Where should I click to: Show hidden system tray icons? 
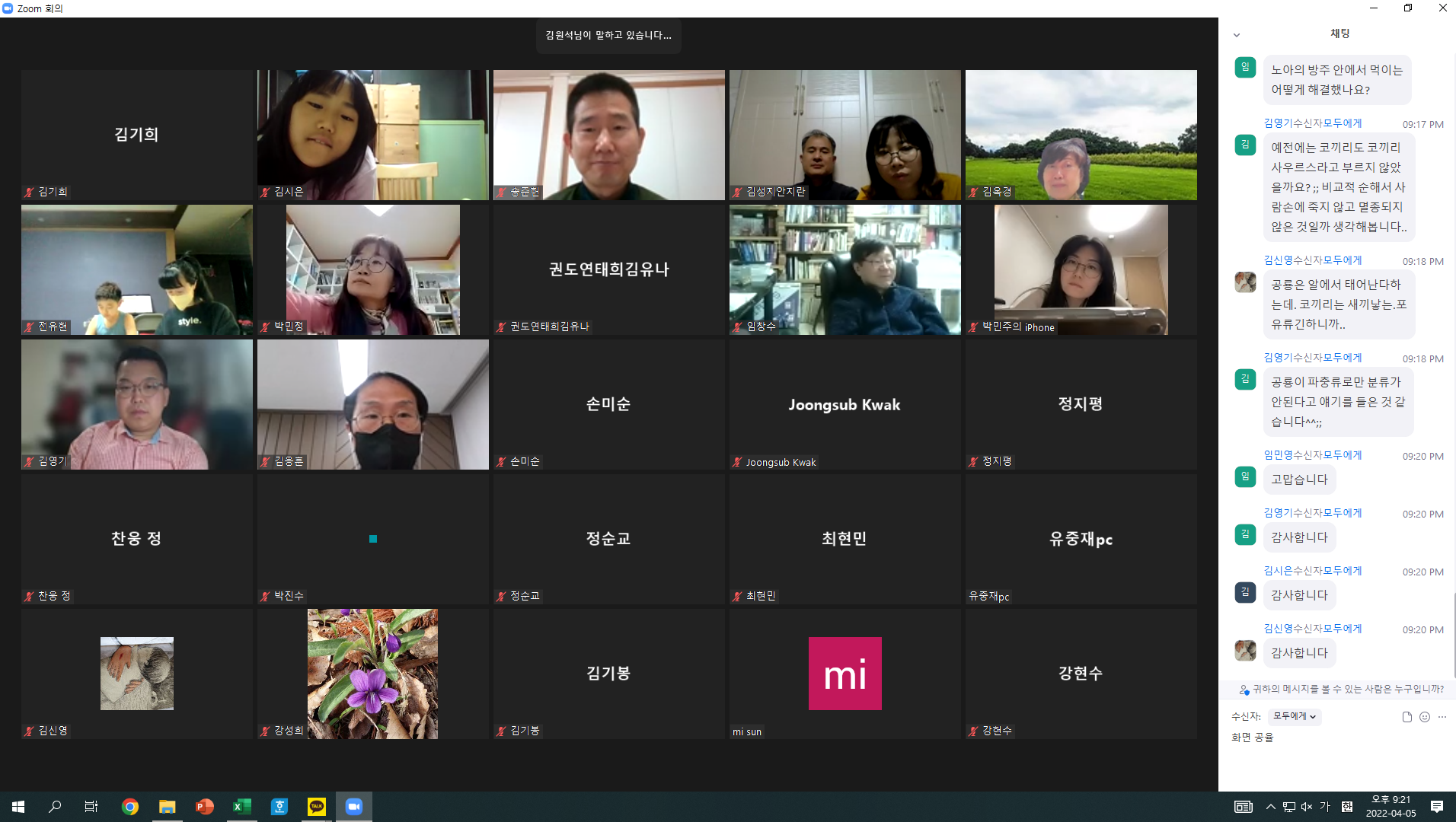[x=1270, y=807]
